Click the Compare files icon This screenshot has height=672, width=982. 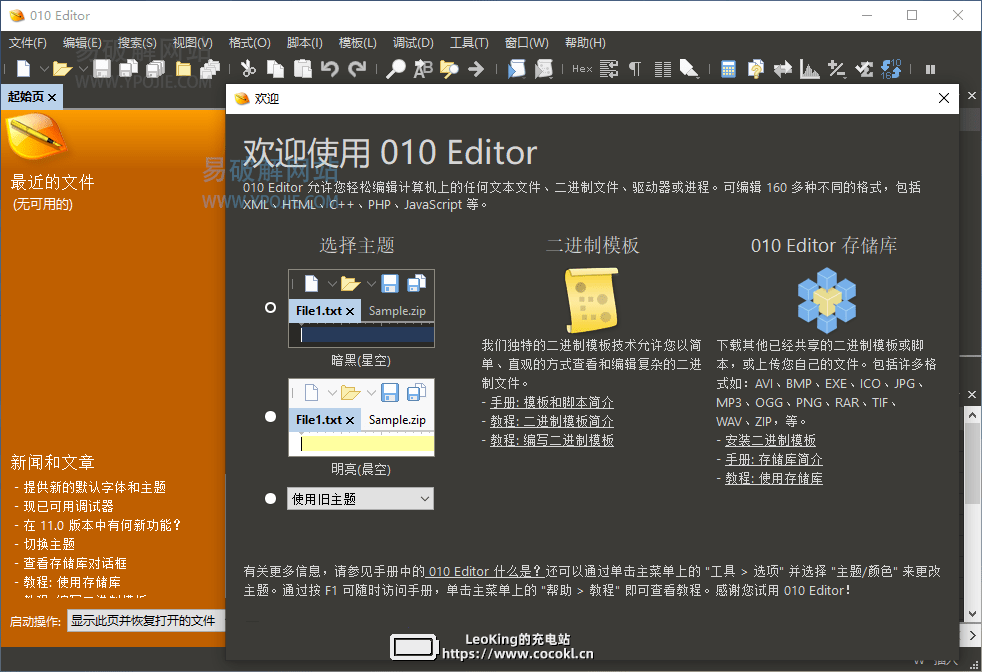click(x=755, y=68)
